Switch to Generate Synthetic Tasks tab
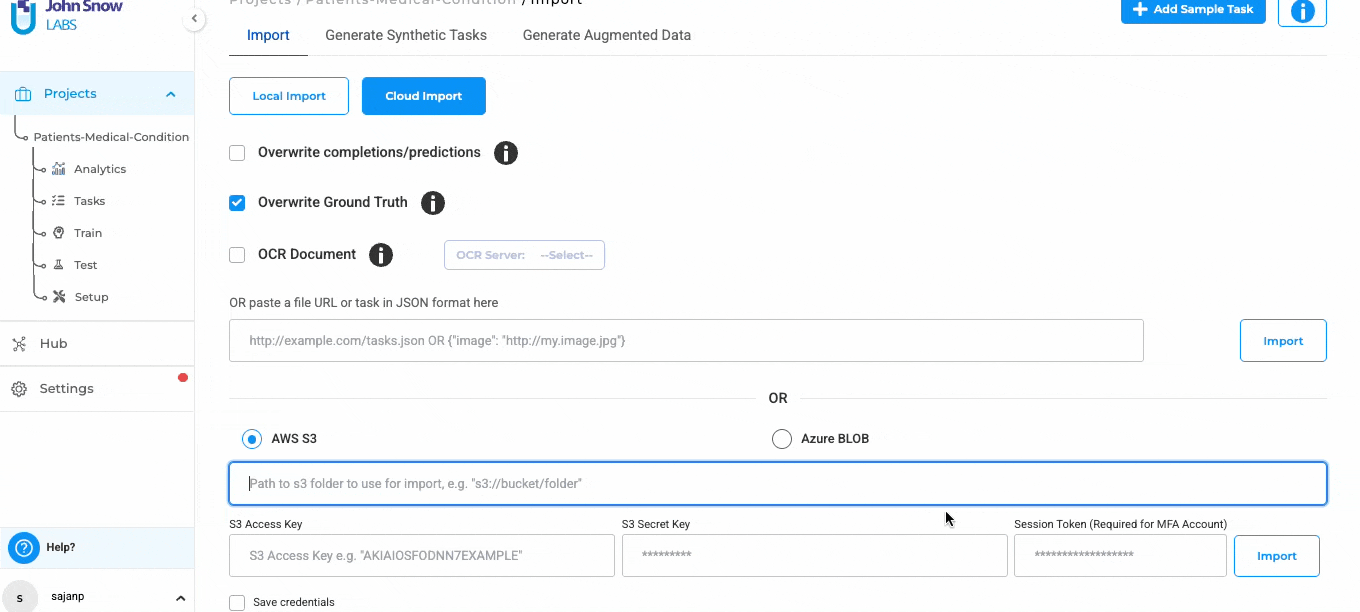The image size is (1360, 612). point(406,35)
